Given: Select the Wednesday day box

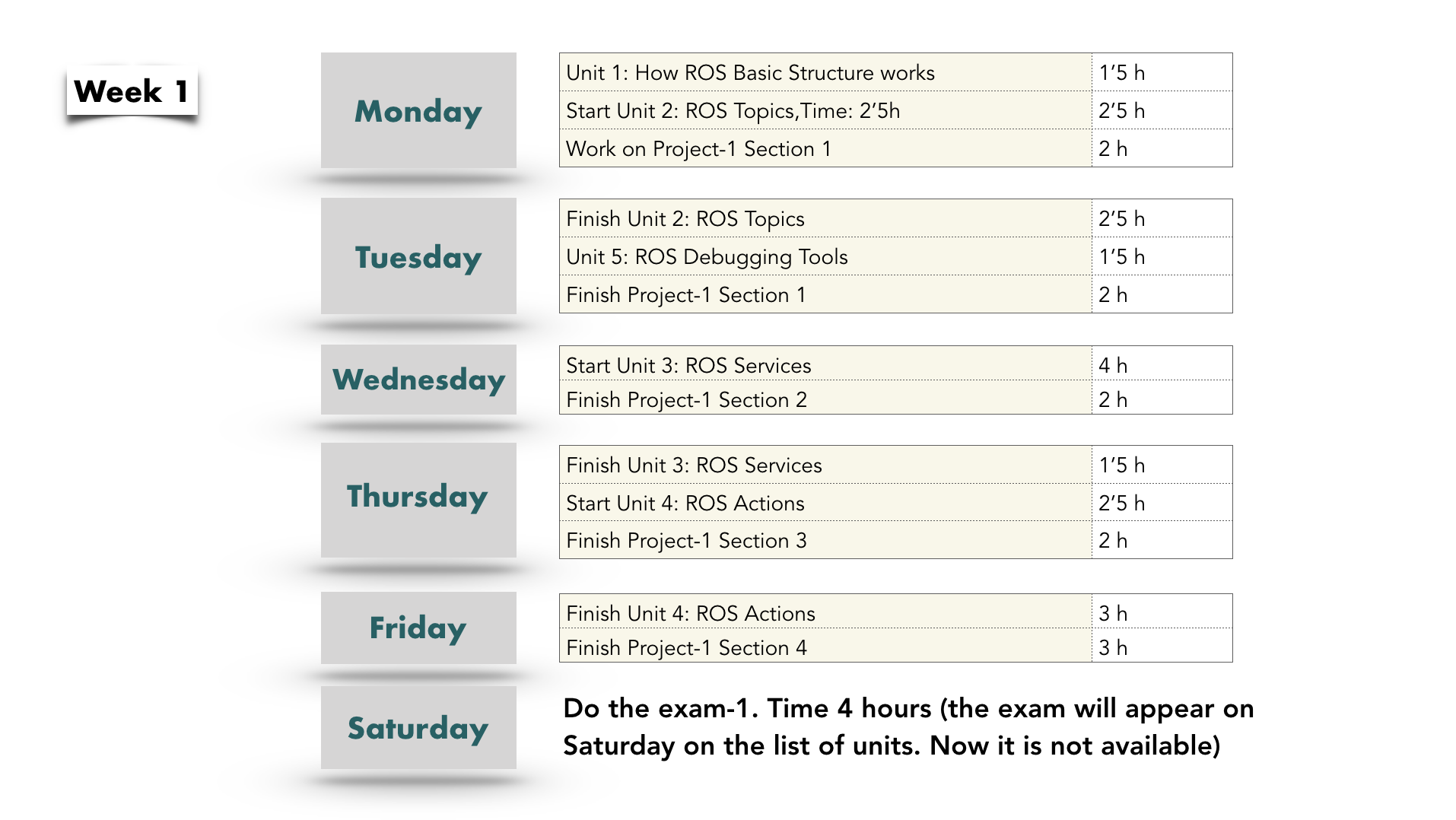Looking at the screenshot, I should 418,380.
